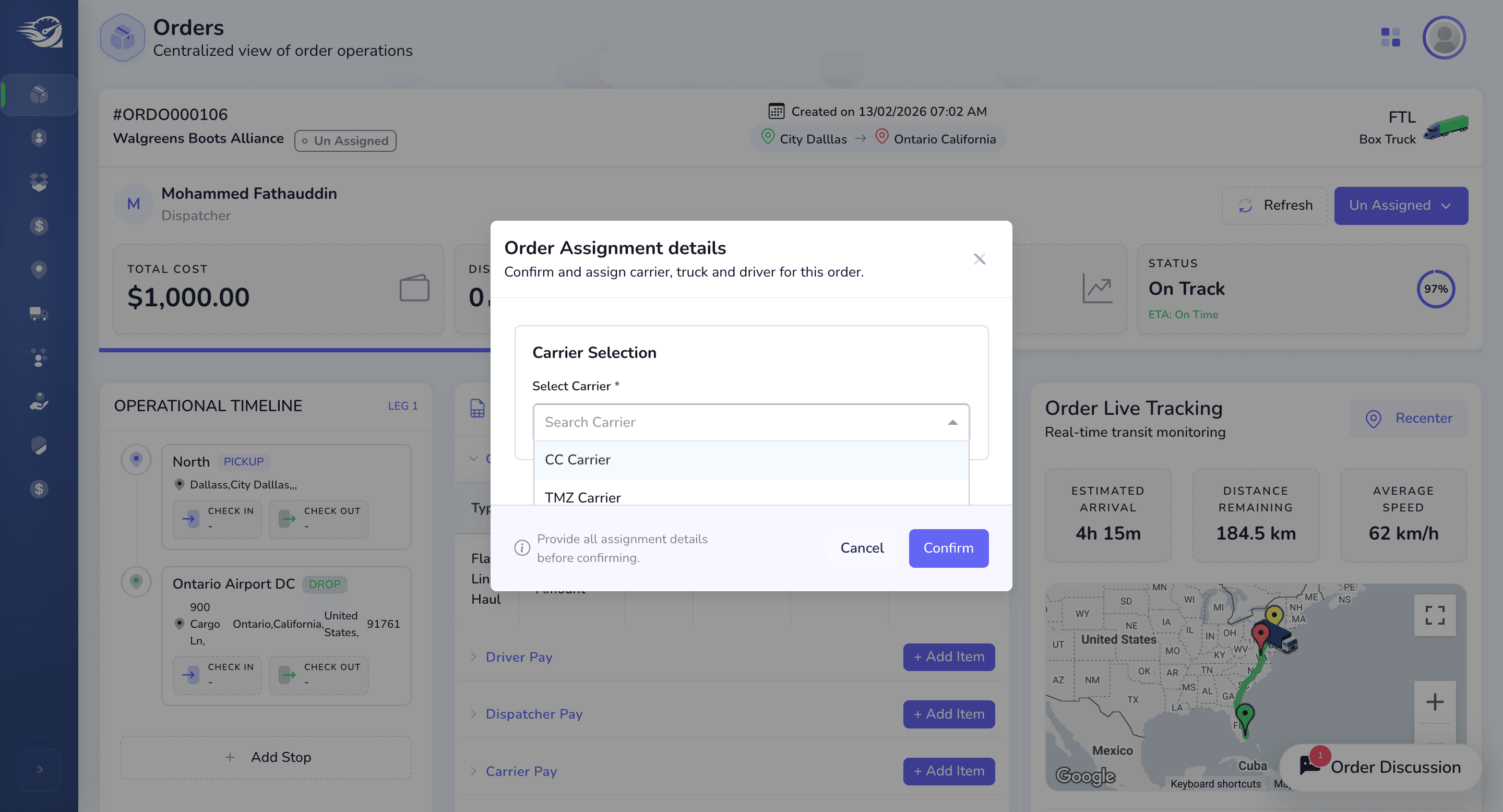Open the Orders box icon in sidebar

point(39,94)
